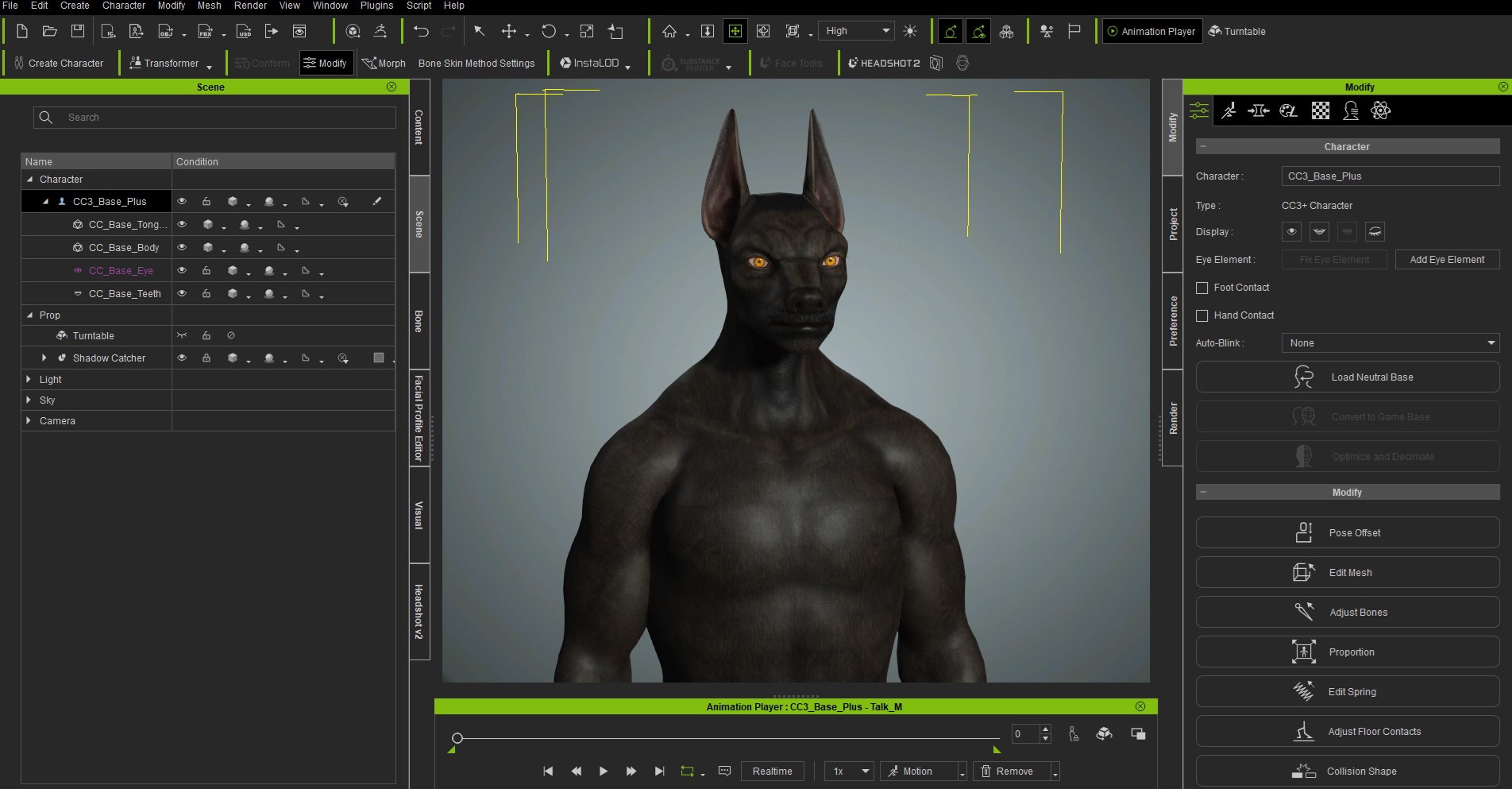This screenshot has width=1512, height=789.
Task: Click the Scene search field
Action: pos(214,118)
